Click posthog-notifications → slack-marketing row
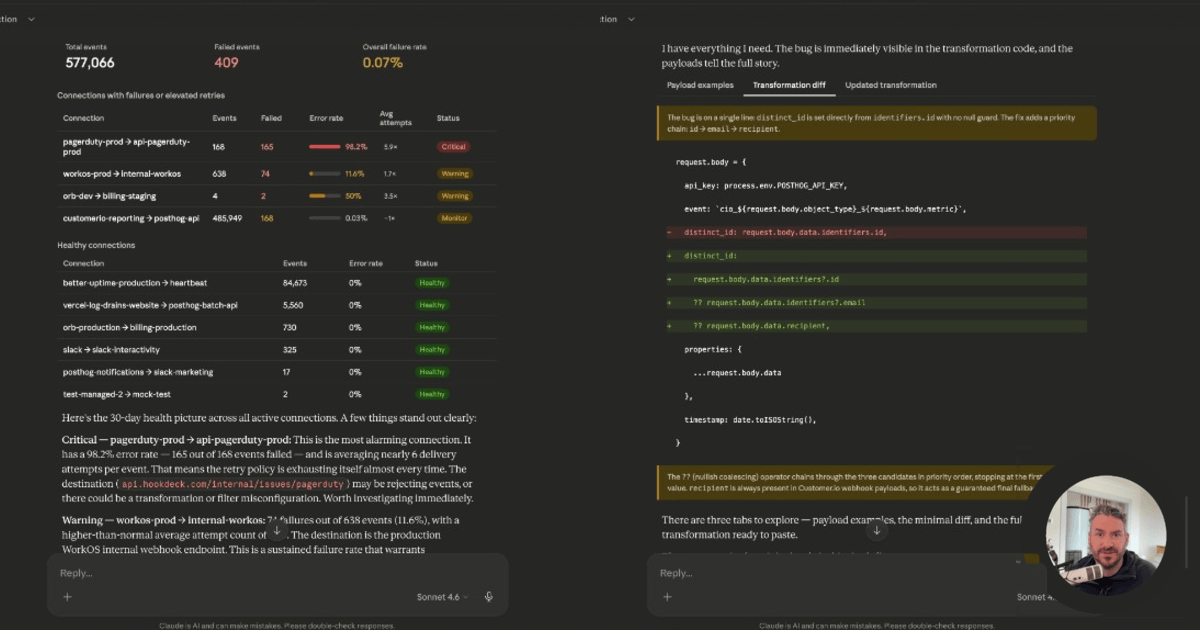 click(276, 372)
